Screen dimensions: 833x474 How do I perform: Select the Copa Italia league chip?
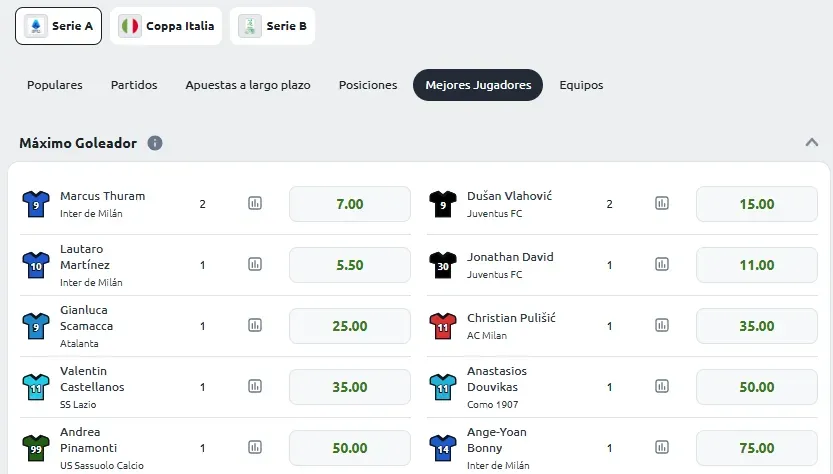(166, 26)
